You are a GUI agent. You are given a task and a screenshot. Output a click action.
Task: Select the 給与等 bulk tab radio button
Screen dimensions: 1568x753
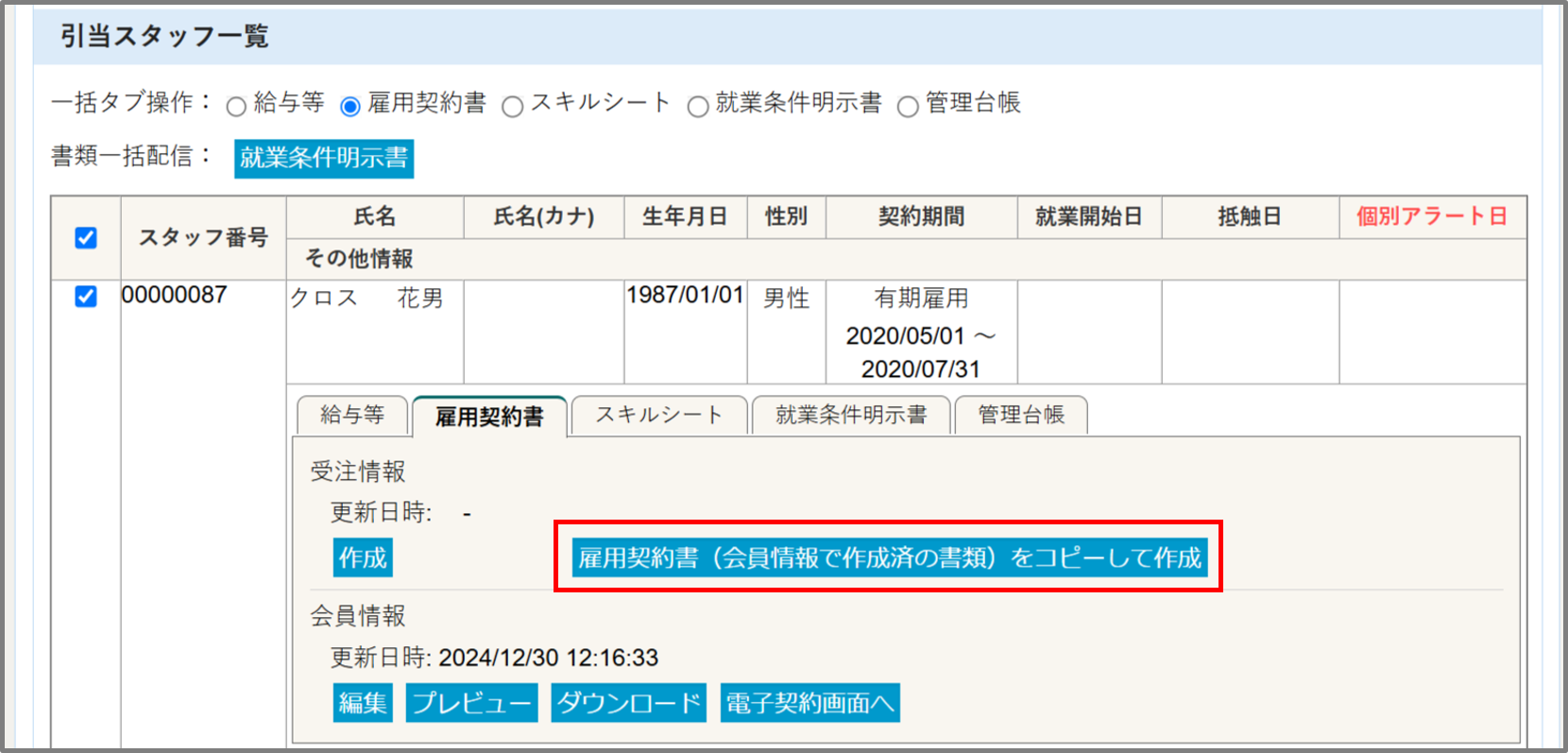click(236, 106)
